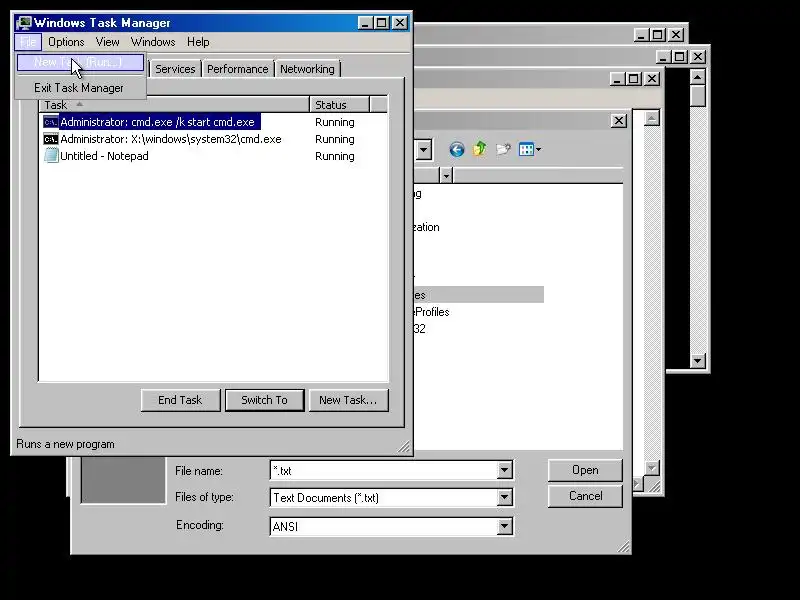Image resolution: width=800 pixels, height=600 pixels.
Task: Click the File name input field
Action: (x=385, y=470)
